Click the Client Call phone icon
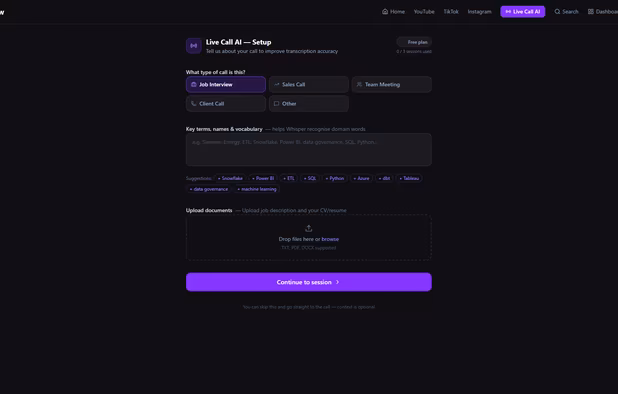The image size is (618, 394). coord(194,104)
